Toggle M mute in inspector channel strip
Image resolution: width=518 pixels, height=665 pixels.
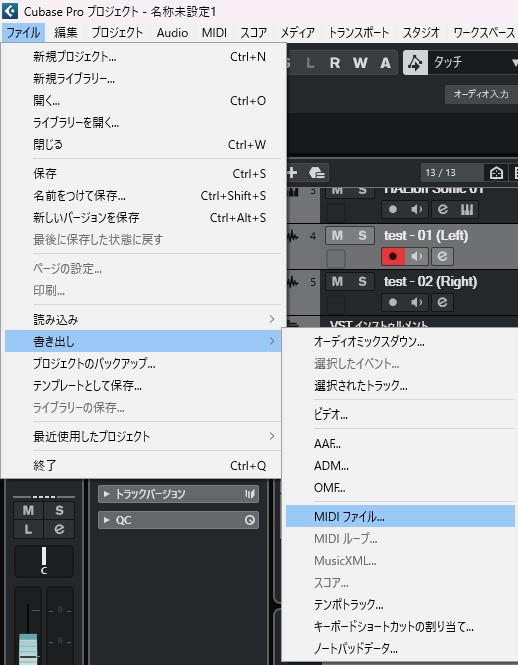pos(28,510)
